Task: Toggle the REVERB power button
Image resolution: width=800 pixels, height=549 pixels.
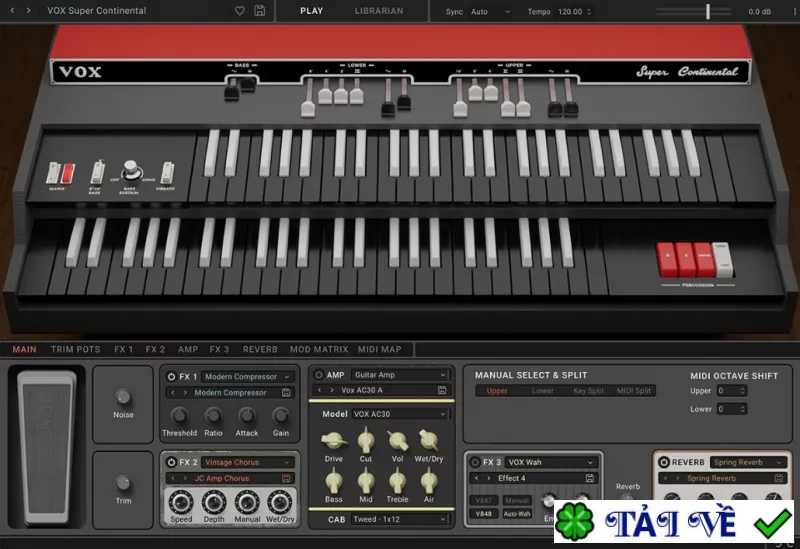Action: [664, 462]
